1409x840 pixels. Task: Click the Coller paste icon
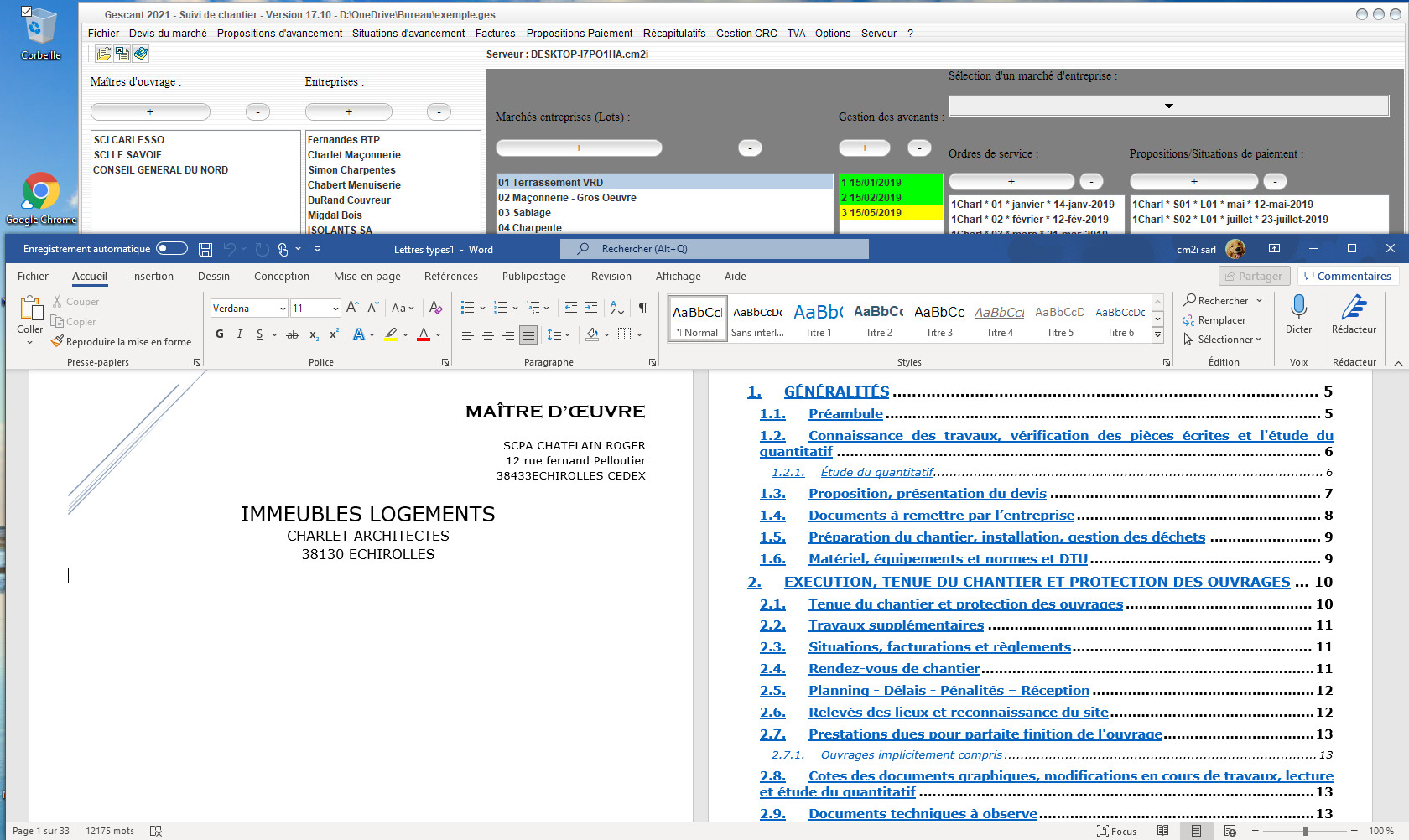click(x=30, y=309)
